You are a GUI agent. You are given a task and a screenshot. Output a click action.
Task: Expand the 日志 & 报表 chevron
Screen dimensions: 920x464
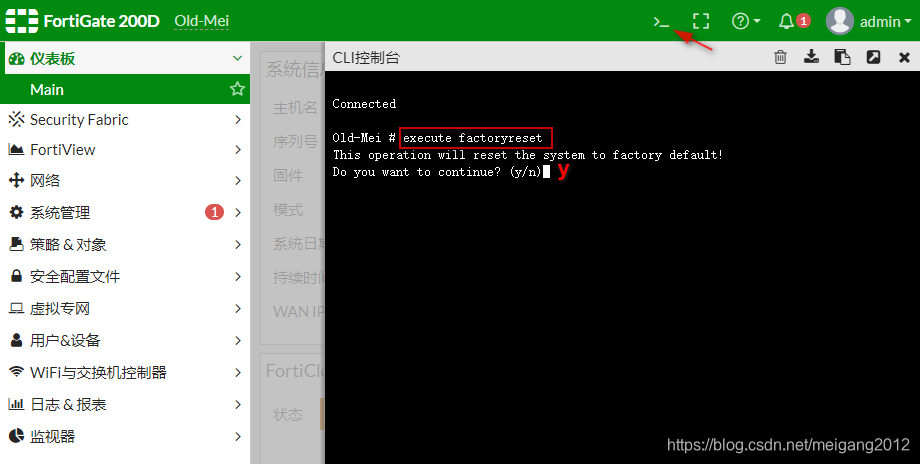238,404
